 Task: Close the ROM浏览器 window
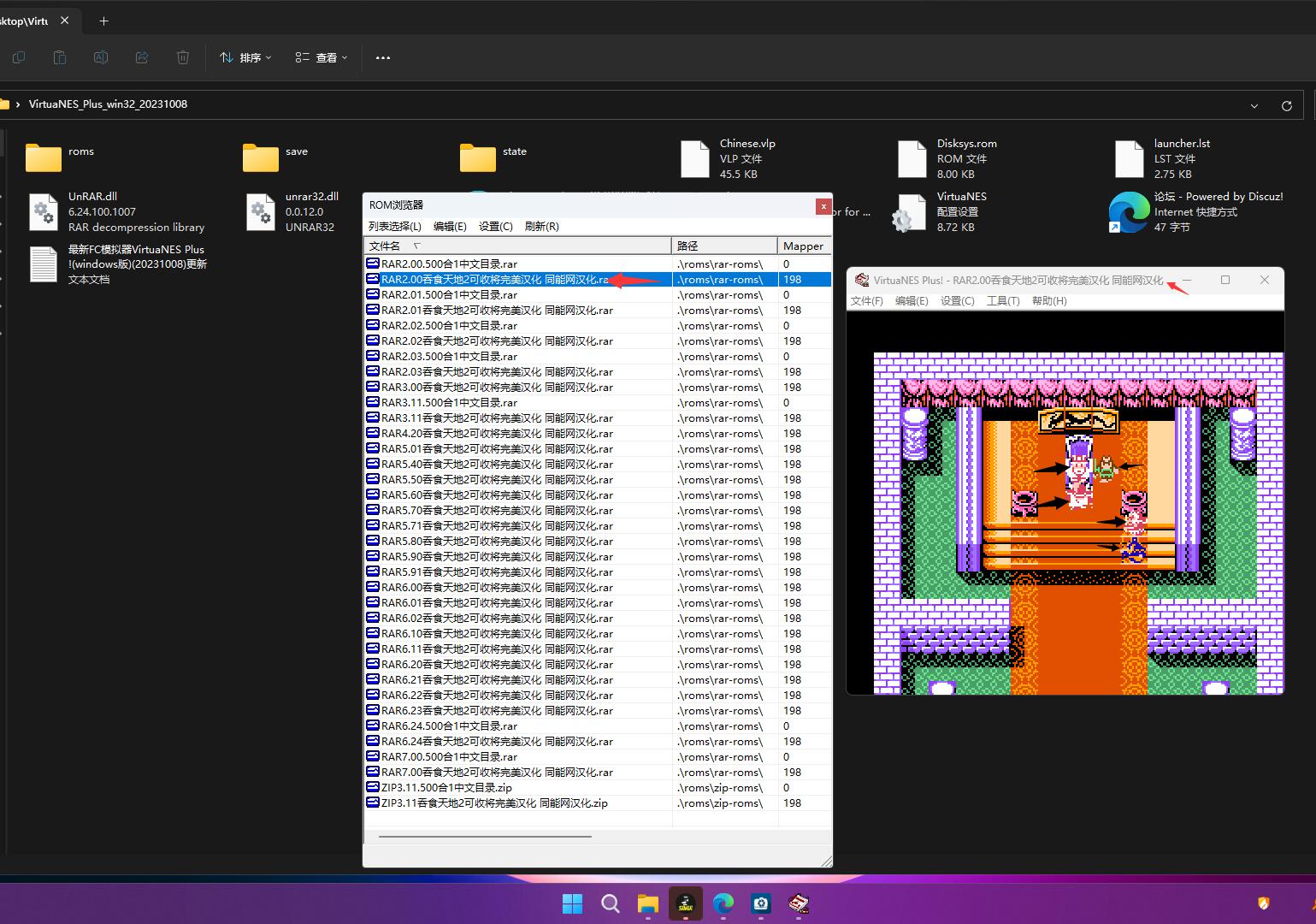823,206
